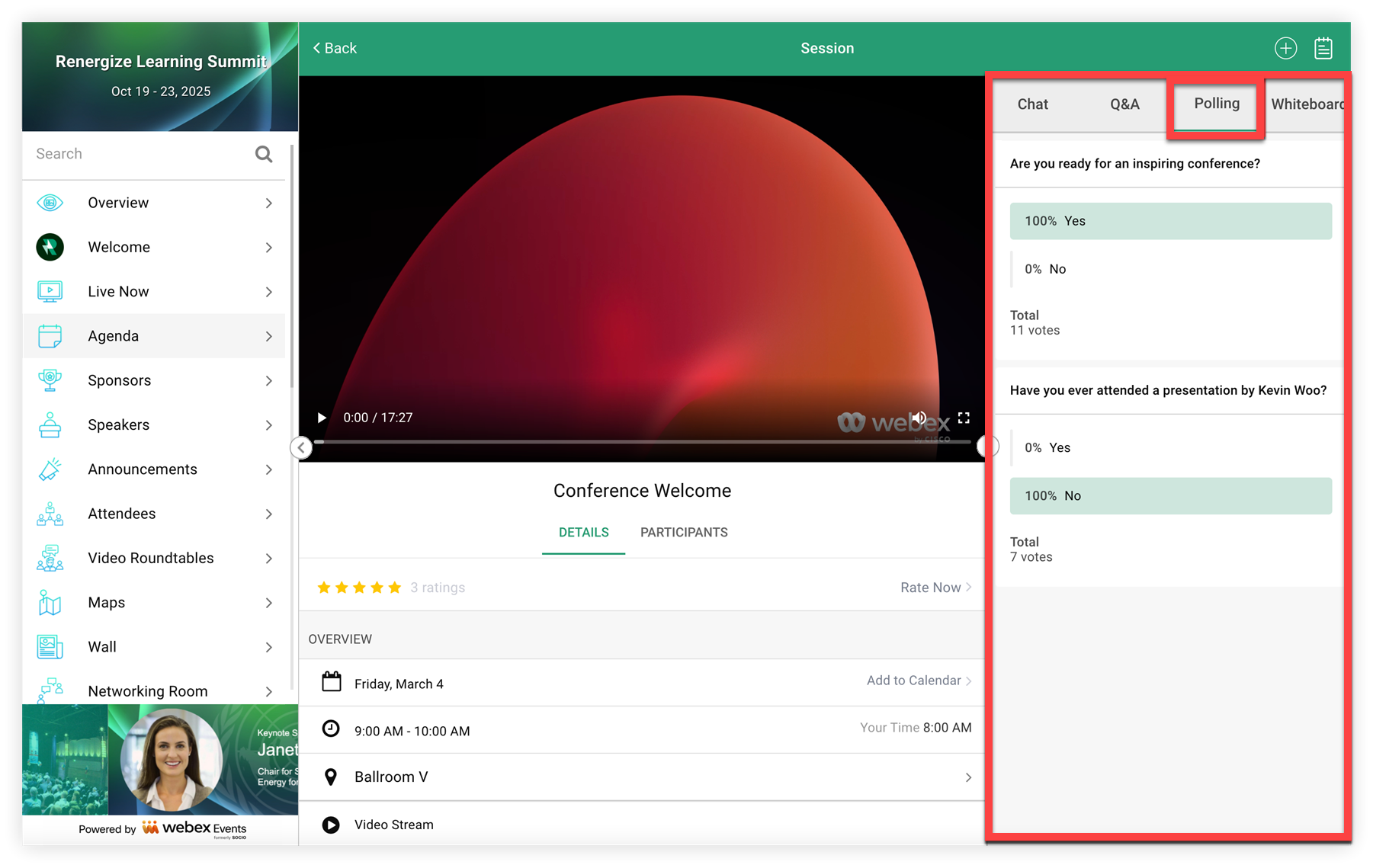Click the Wall newspaper icon
Screen dimensions: 1373x868
click(x=50, y=647)
